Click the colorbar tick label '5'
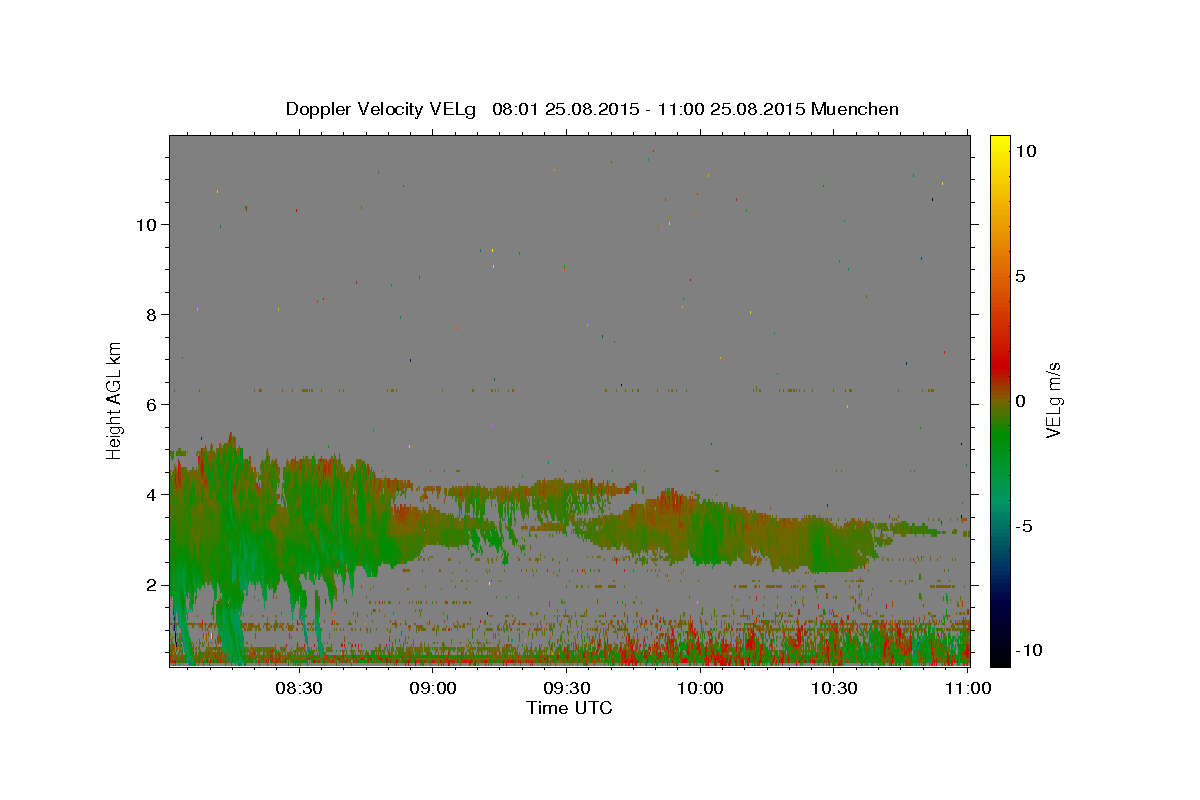The width and height of the screenshot is (1200, 800). 1020,276
